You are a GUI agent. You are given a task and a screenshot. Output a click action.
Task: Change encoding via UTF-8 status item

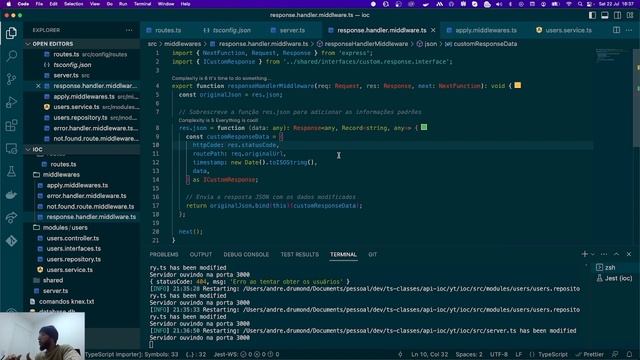pos(499,354)
